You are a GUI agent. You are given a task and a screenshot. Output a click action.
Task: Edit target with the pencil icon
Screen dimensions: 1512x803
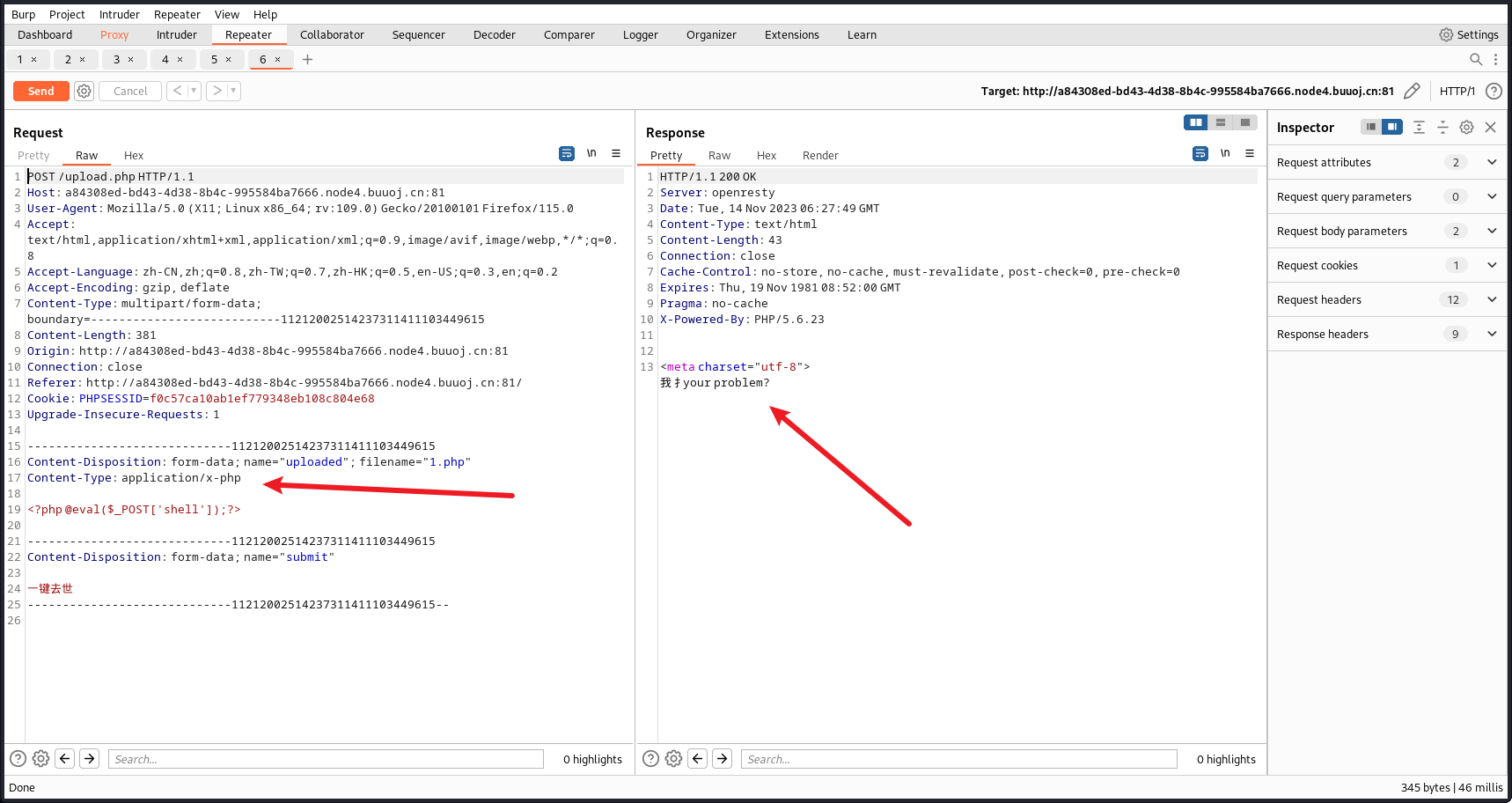tap(1412, 91)
